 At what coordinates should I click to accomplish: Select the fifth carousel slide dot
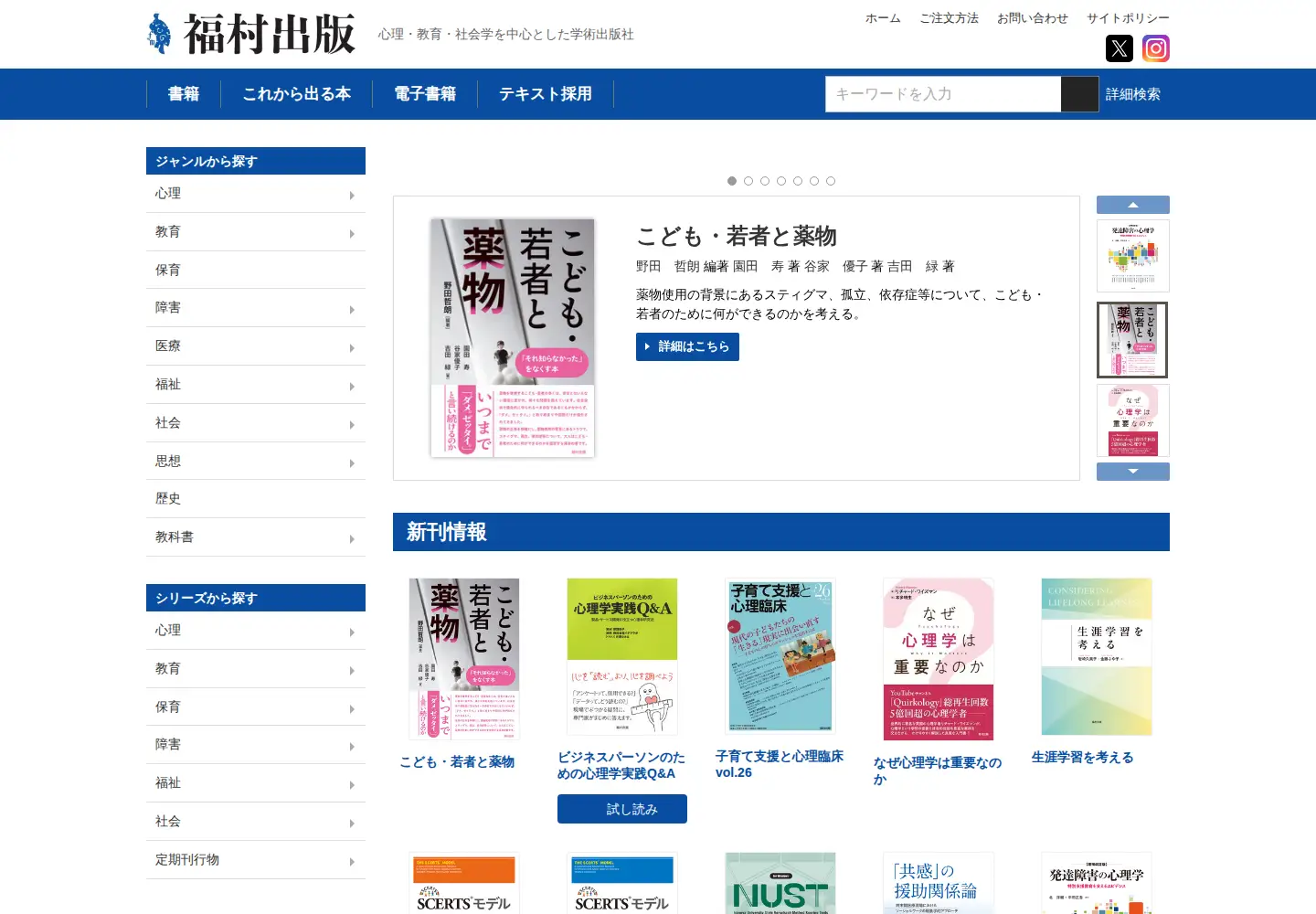(798, 181)
